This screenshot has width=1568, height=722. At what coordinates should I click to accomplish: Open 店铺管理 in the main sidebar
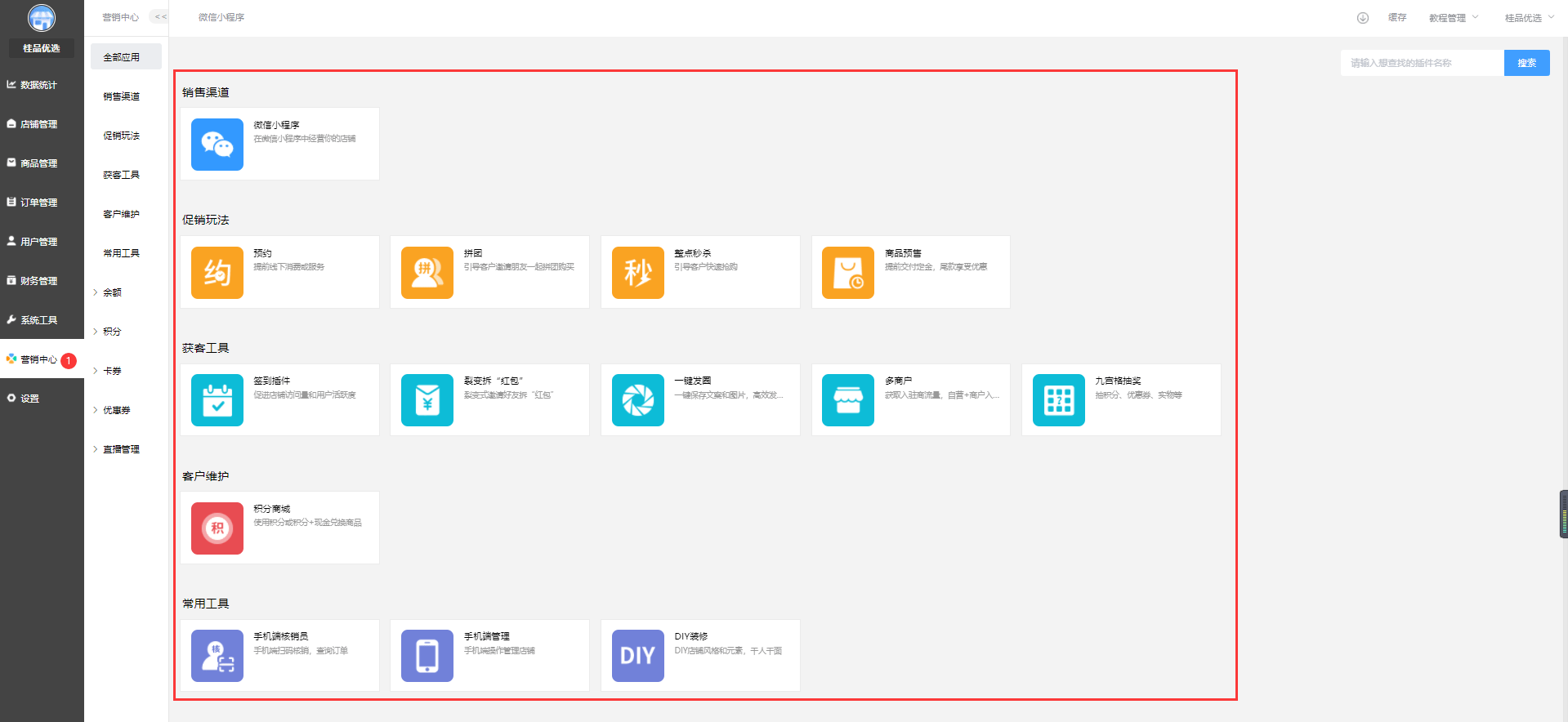point(42,124)
